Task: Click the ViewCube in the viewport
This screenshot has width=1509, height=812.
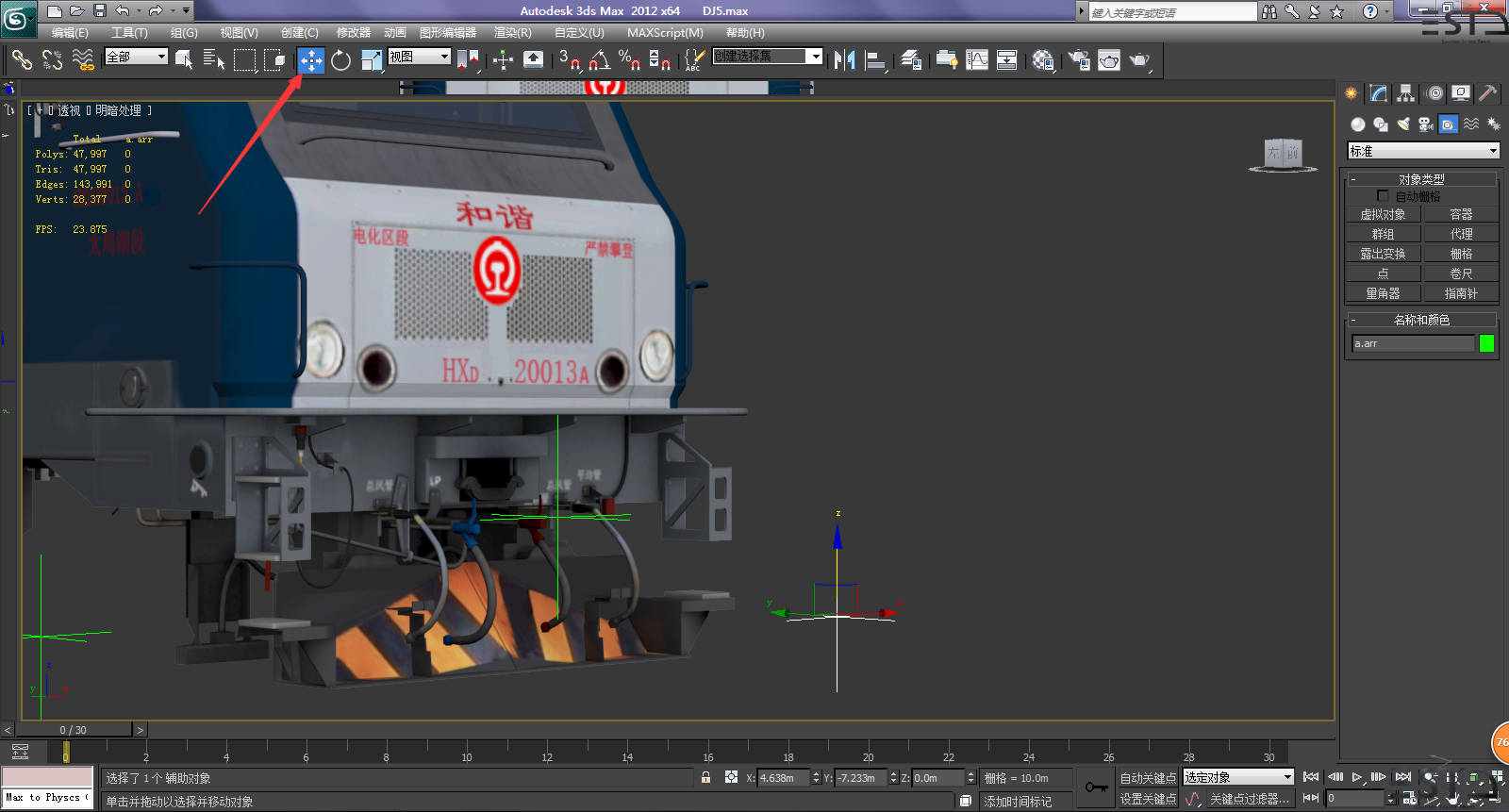Action: [x=1284, y=154]
